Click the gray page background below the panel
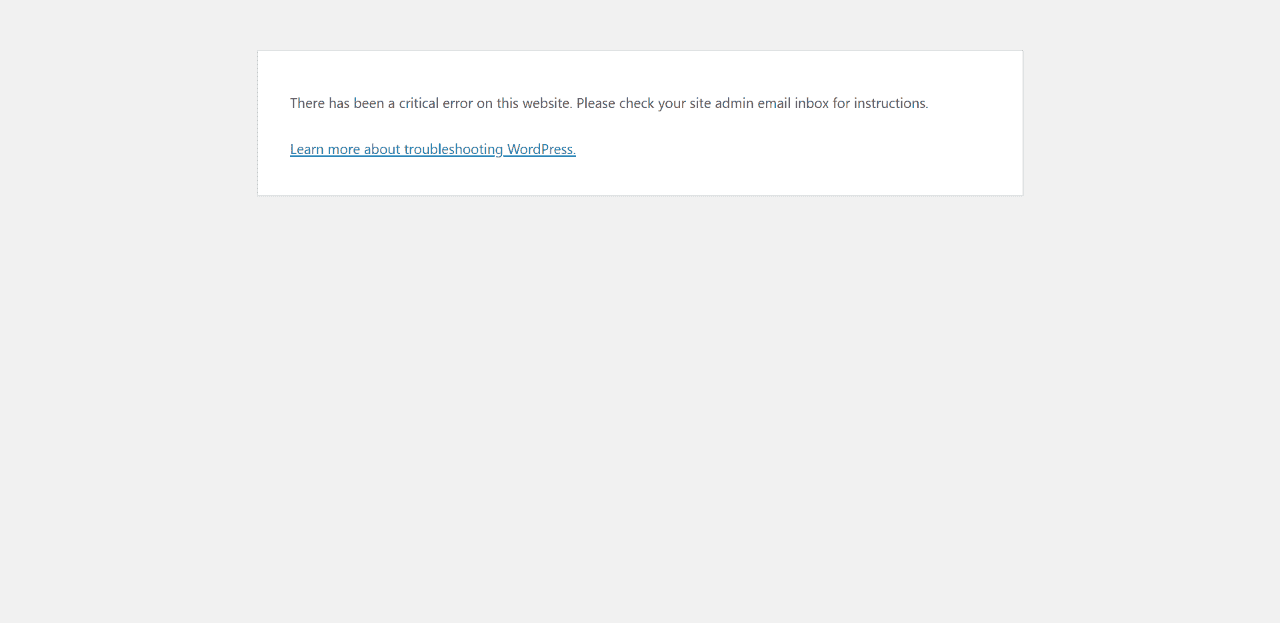 640,400
